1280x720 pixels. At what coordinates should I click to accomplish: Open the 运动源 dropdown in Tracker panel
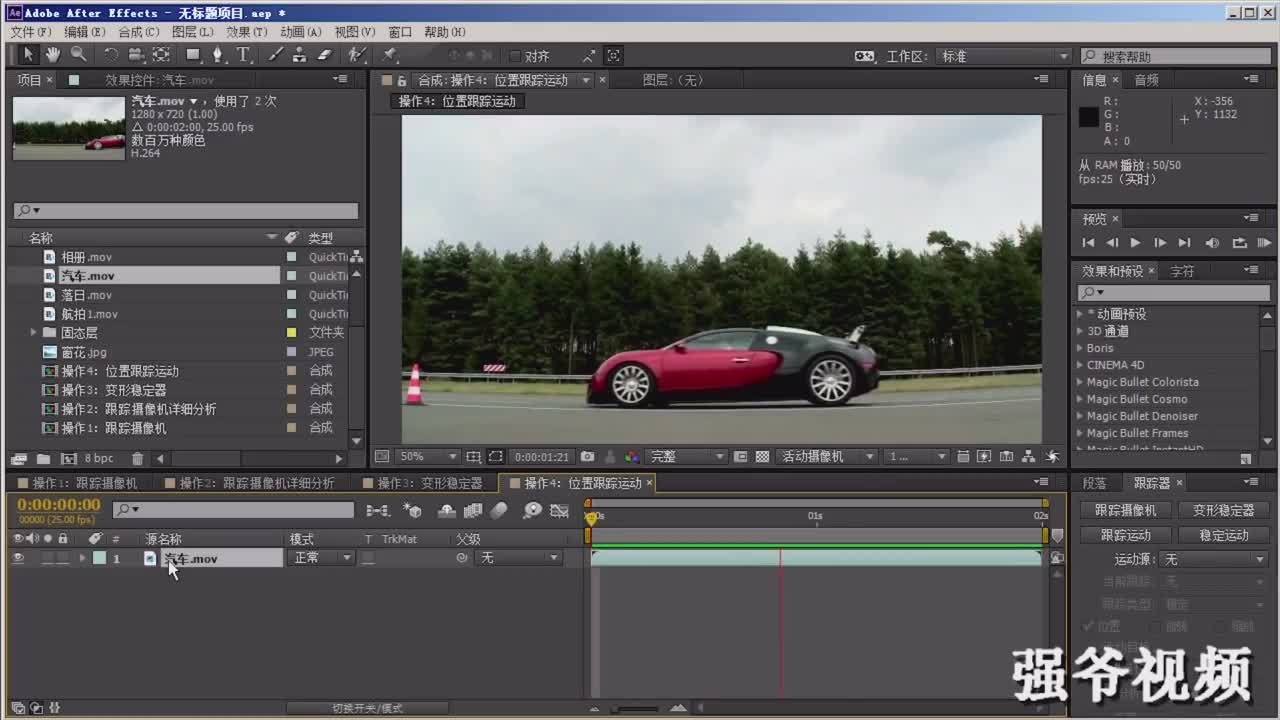1213,560
